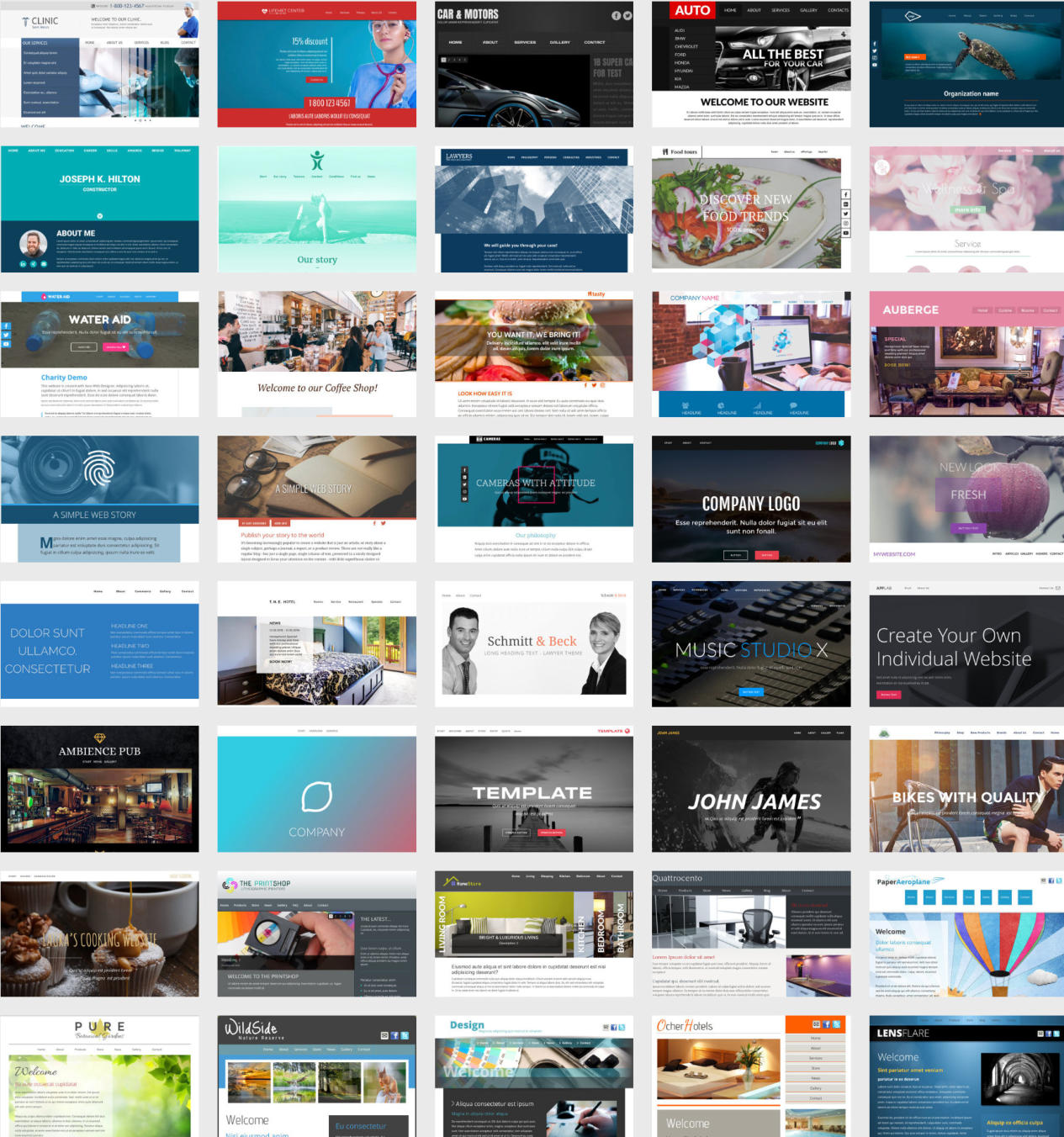Image resolution: width=1064 pixels, height=1137 pixels.
Task: Open the 'New Look Fresh' fruit template
Action: [x=967, y=500]
